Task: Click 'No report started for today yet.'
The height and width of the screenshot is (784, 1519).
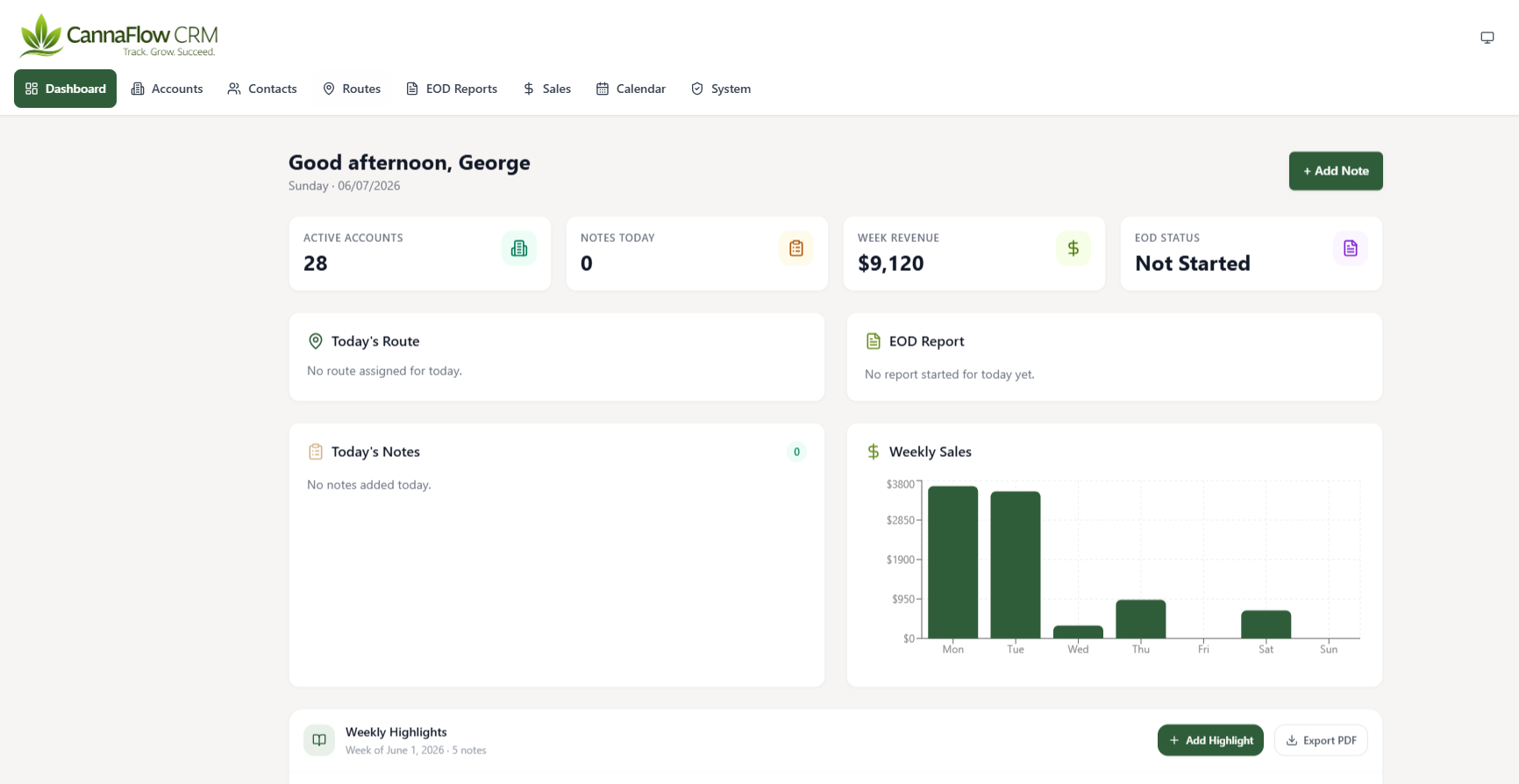Action: (x=950, y=374)
